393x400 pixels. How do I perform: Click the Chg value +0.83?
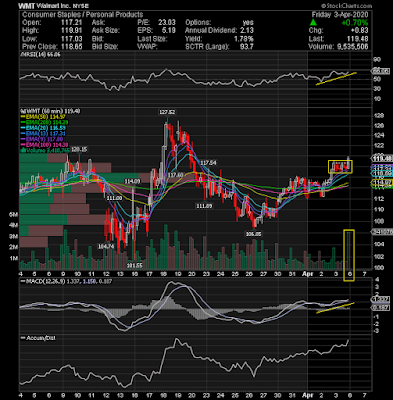[360, 31]
